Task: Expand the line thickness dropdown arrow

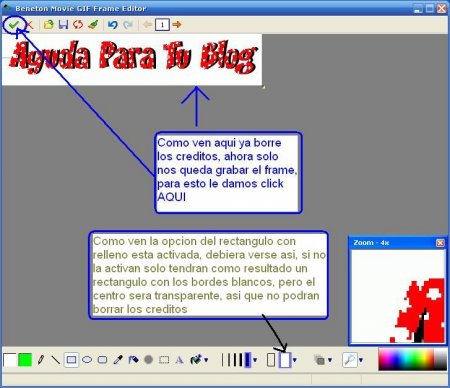Action: (x=255, y=360)
